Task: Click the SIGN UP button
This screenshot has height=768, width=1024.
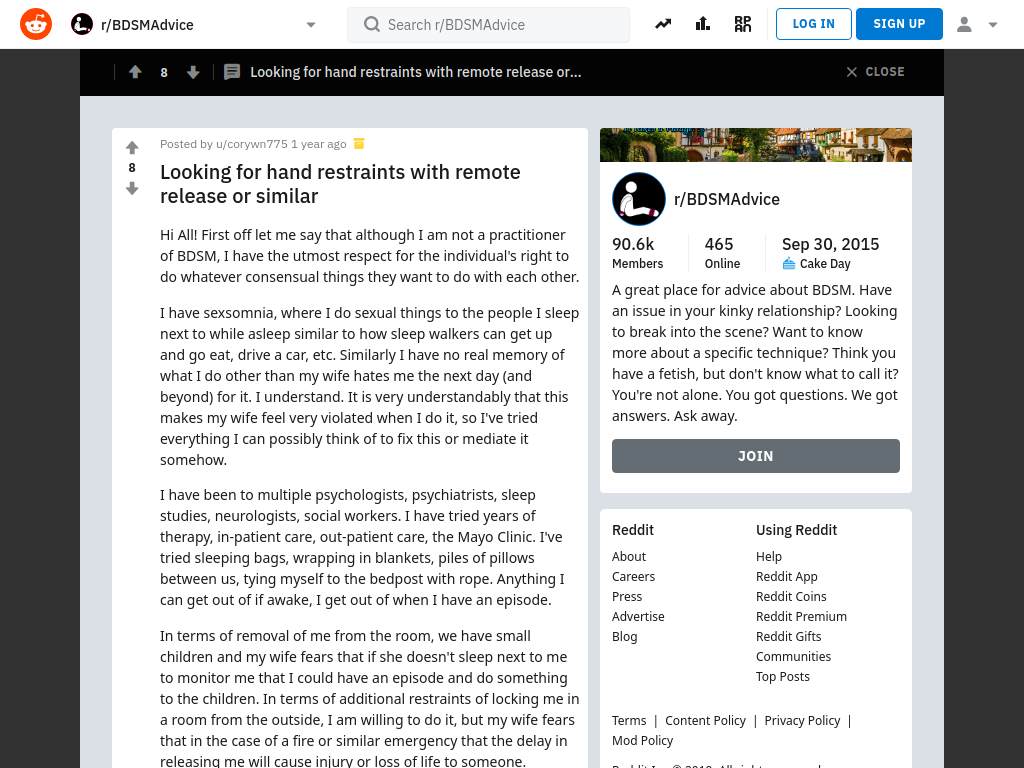Action: click(x=899, y=24)
